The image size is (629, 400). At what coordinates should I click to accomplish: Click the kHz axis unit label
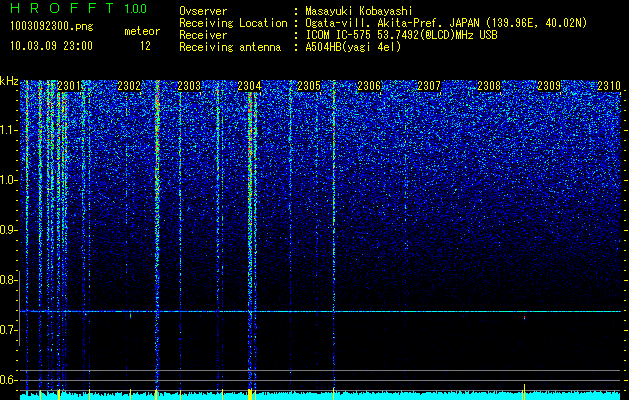click(x=9, y=81)
